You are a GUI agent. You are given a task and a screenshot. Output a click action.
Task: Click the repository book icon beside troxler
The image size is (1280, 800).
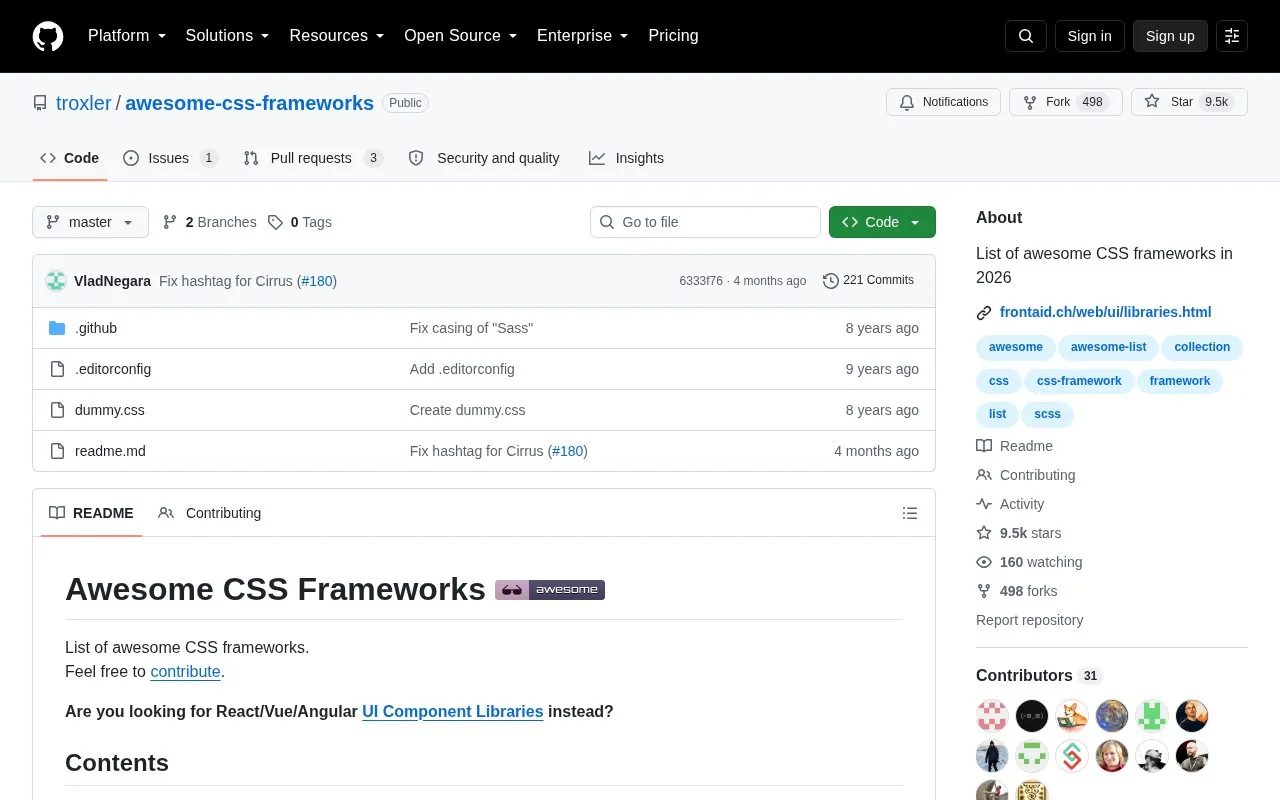[40, 103]
